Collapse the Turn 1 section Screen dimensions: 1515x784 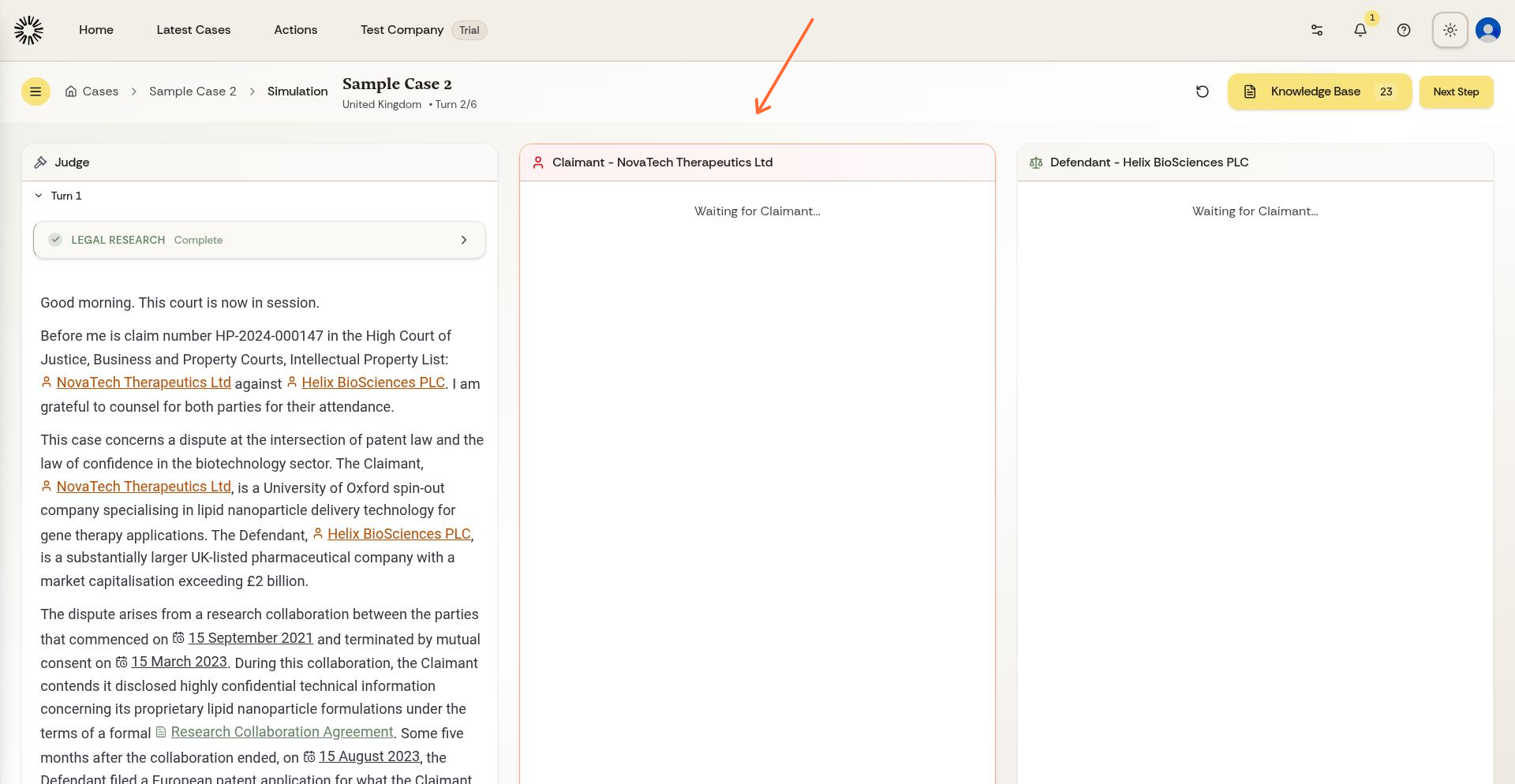[x=39, y=196]
